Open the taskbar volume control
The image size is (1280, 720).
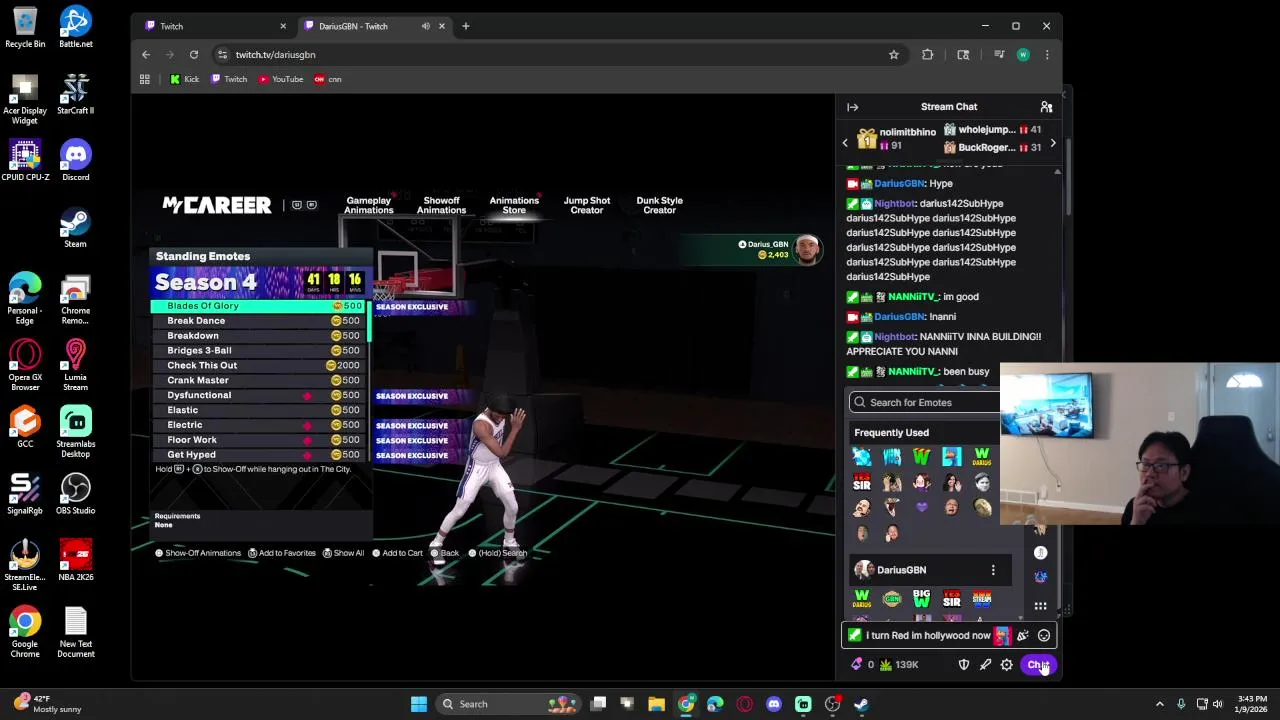1218,704
